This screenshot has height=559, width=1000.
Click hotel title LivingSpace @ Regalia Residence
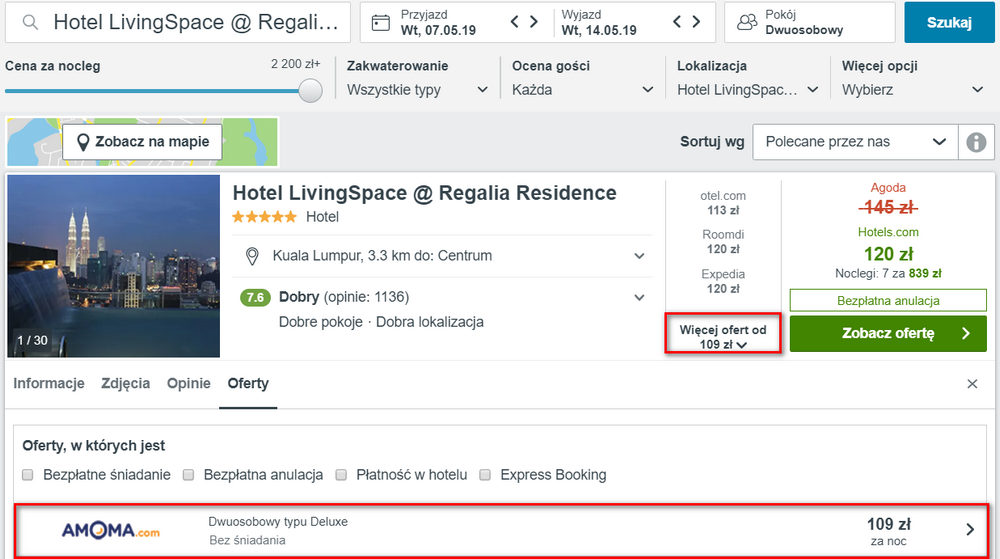pos(424,193)
